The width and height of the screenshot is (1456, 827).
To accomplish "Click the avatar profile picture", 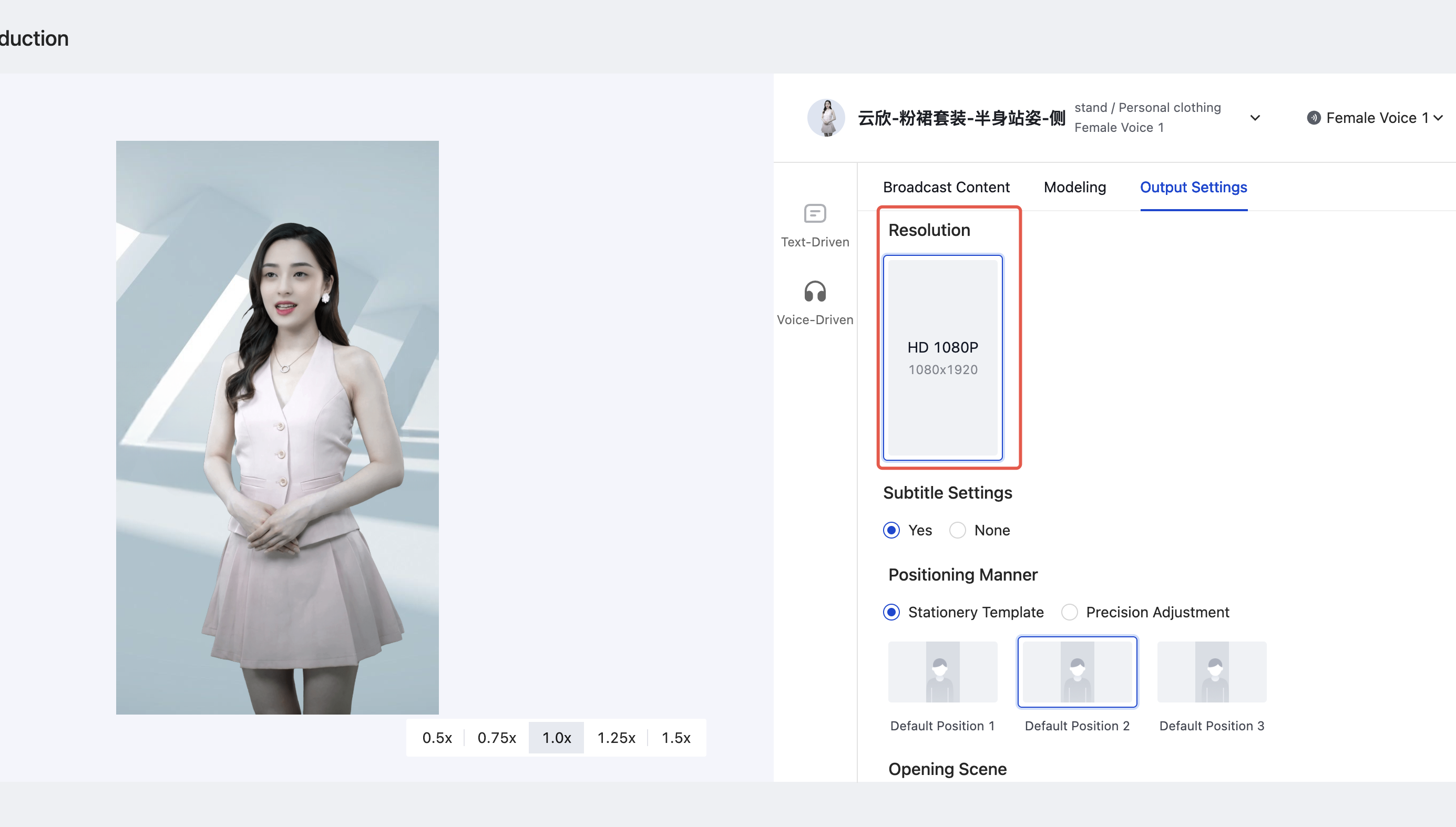I will click(x=826, y=118).
